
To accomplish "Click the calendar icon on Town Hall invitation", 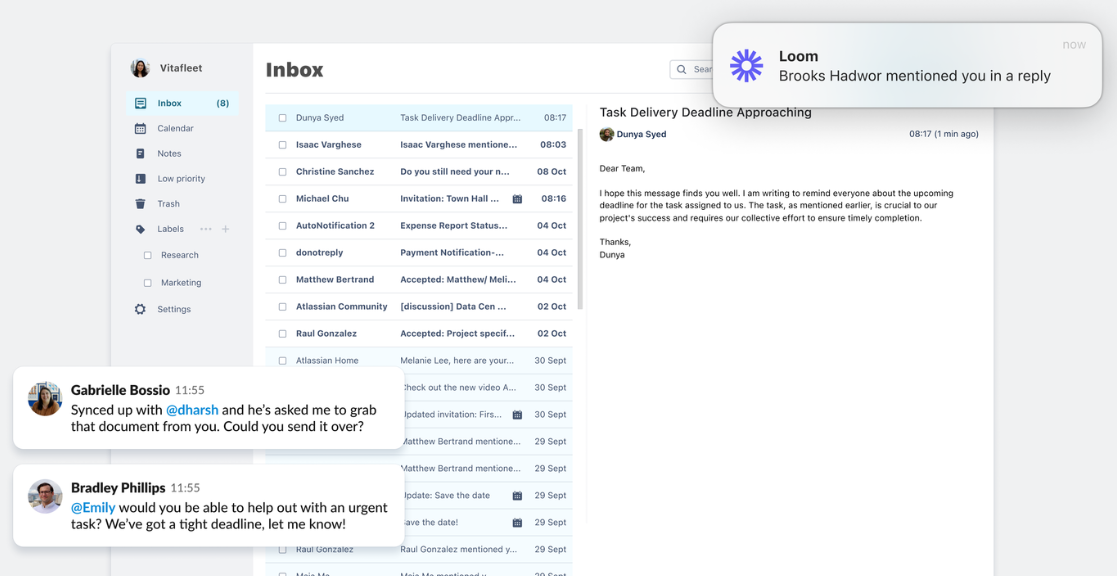I will [517, 199].
